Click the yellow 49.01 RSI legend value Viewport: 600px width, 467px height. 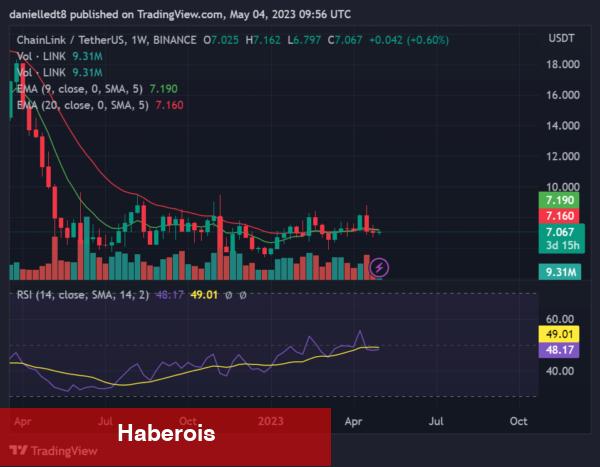204,295
